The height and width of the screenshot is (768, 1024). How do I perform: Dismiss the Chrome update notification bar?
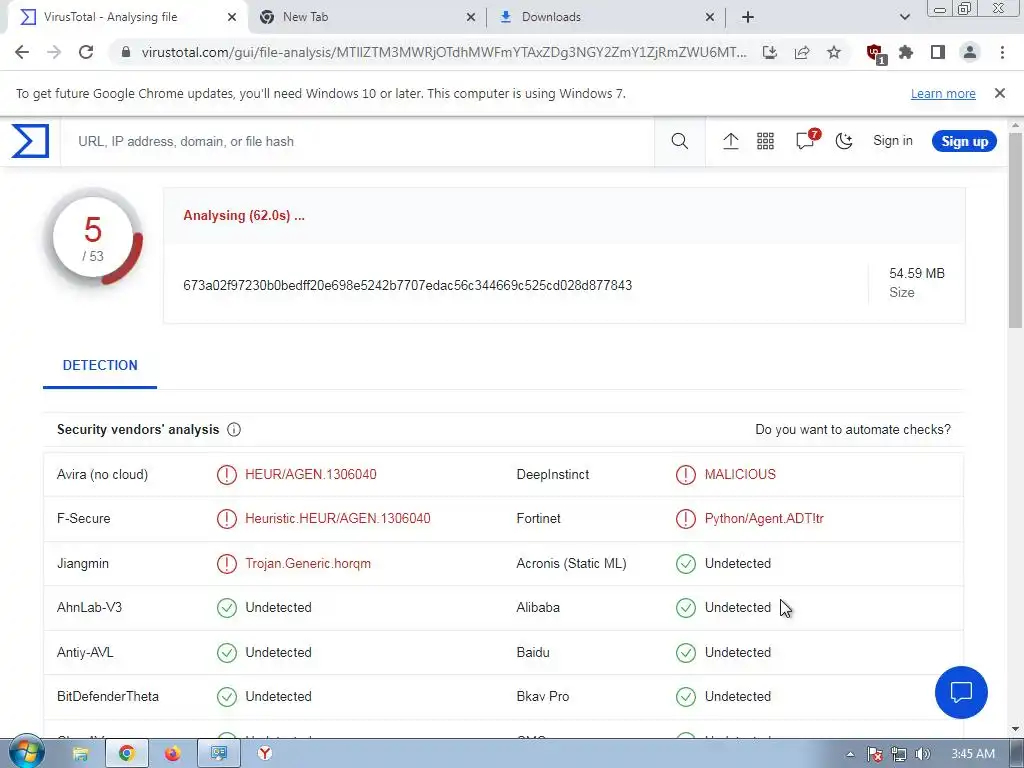pos(999,93)
